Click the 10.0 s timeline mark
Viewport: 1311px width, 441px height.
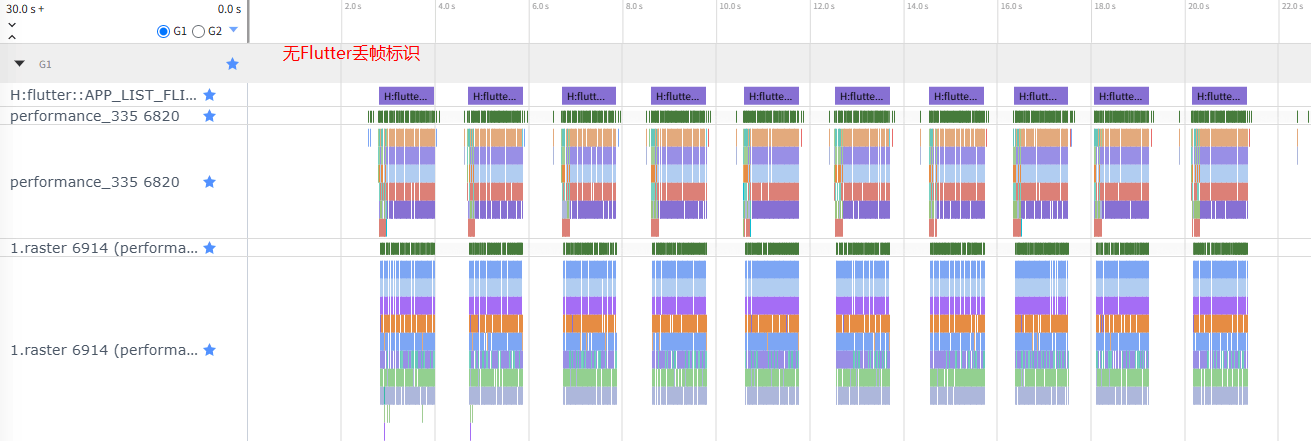tap(729, 6)
